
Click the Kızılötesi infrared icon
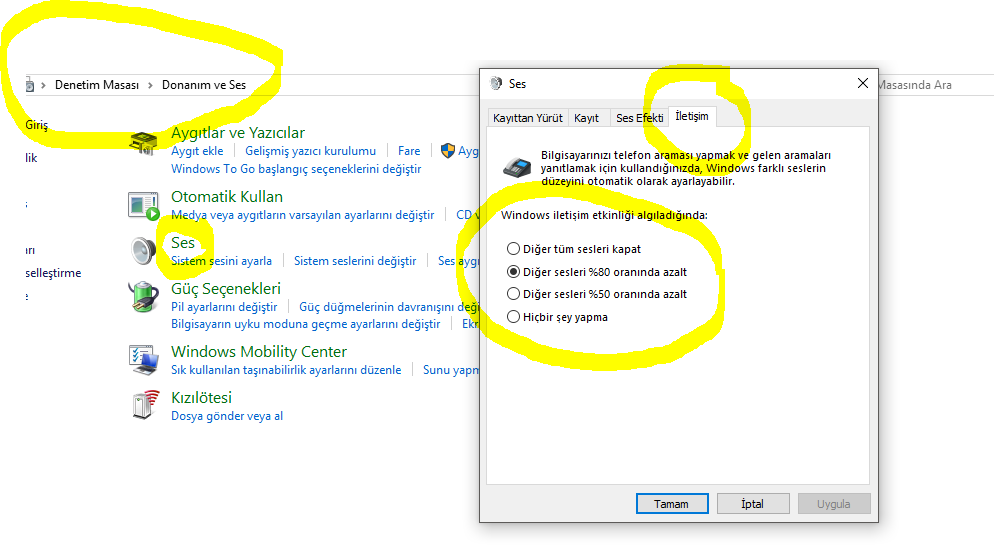[x=145, y=405]
